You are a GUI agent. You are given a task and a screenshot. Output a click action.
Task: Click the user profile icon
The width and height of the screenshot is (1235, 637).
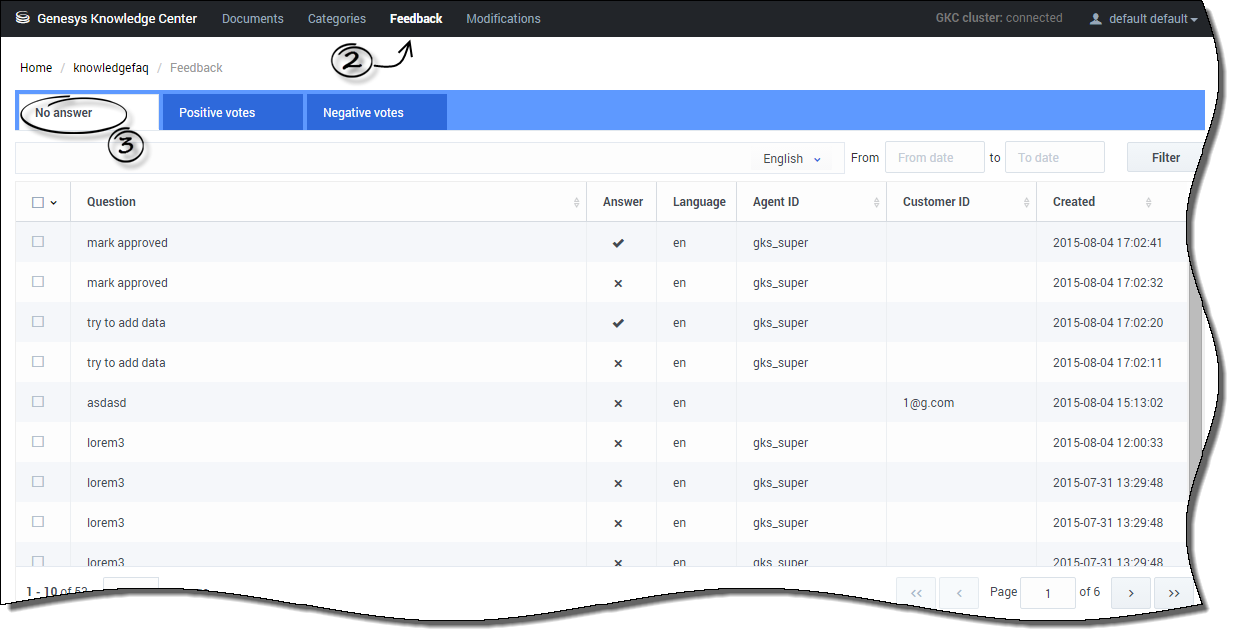pos(1095,19)
